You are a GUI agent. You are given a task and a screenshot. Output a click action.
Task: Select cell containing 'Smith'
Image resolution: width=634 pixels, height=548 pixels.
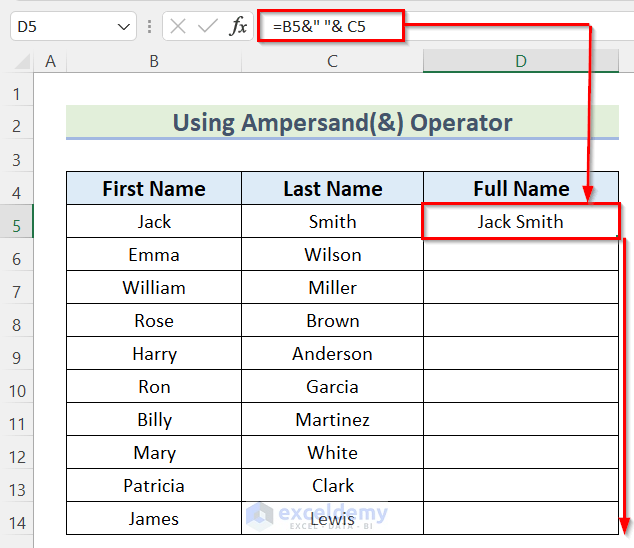point(332,222)
